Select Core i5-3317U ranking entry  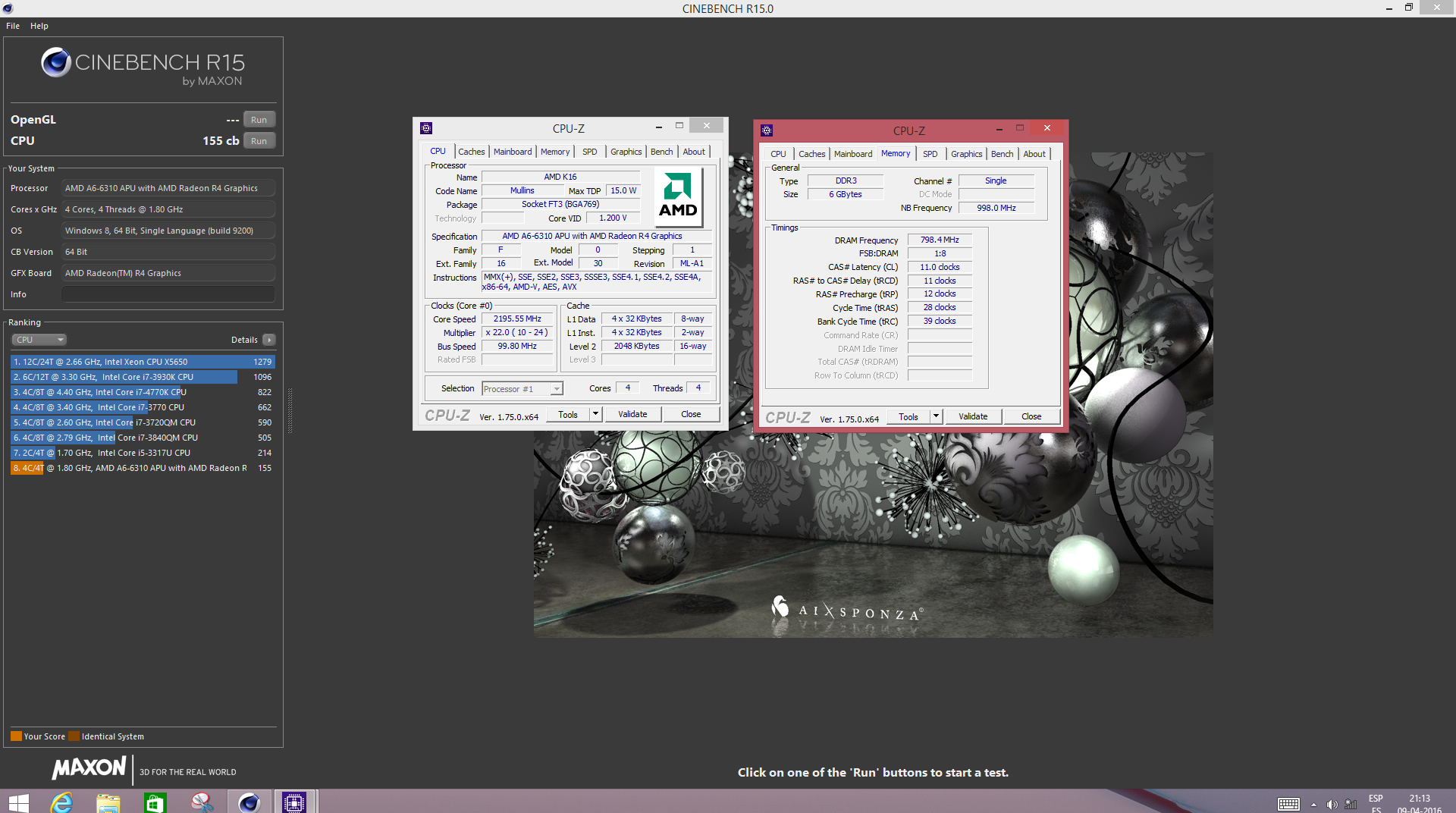(143, 453)
